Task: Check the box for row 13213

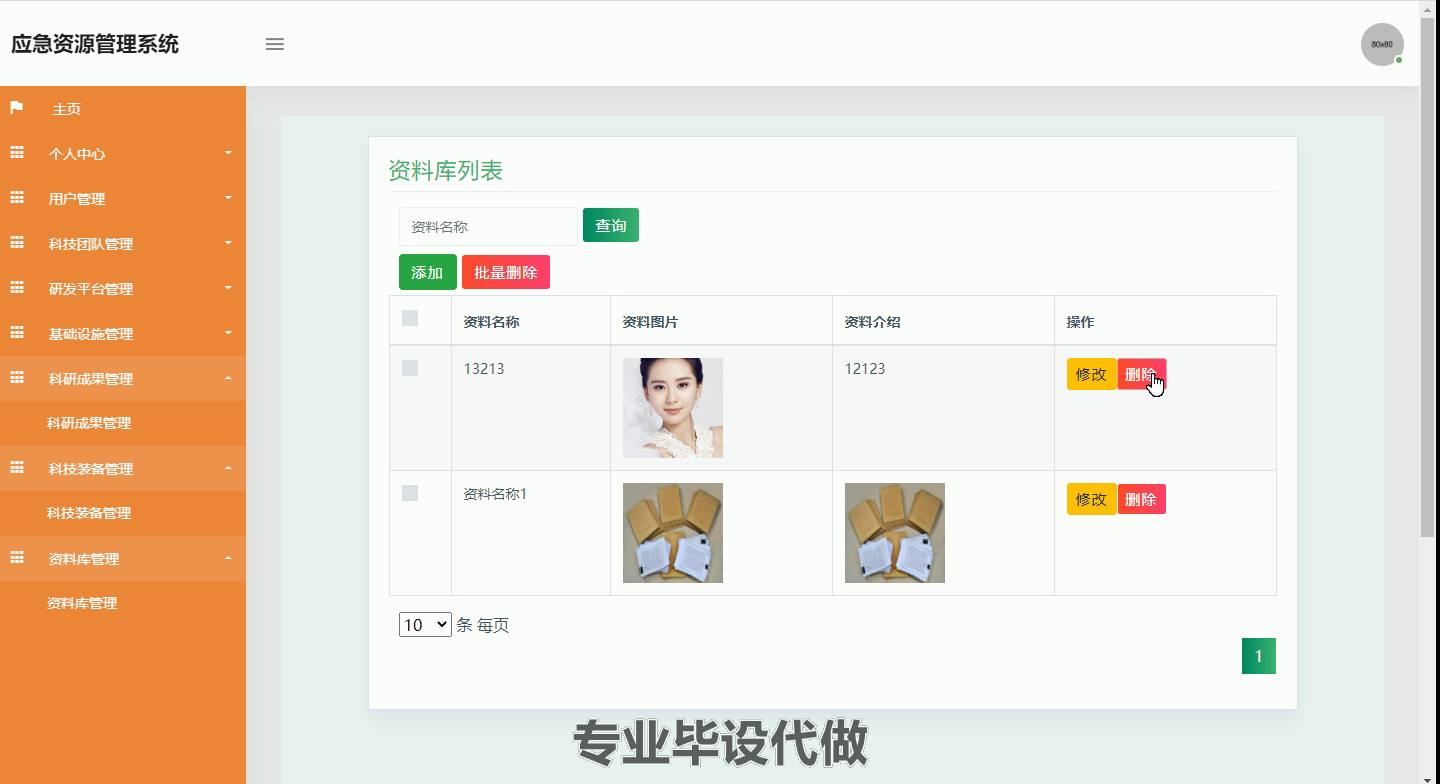Action: (x=410, y=368)
